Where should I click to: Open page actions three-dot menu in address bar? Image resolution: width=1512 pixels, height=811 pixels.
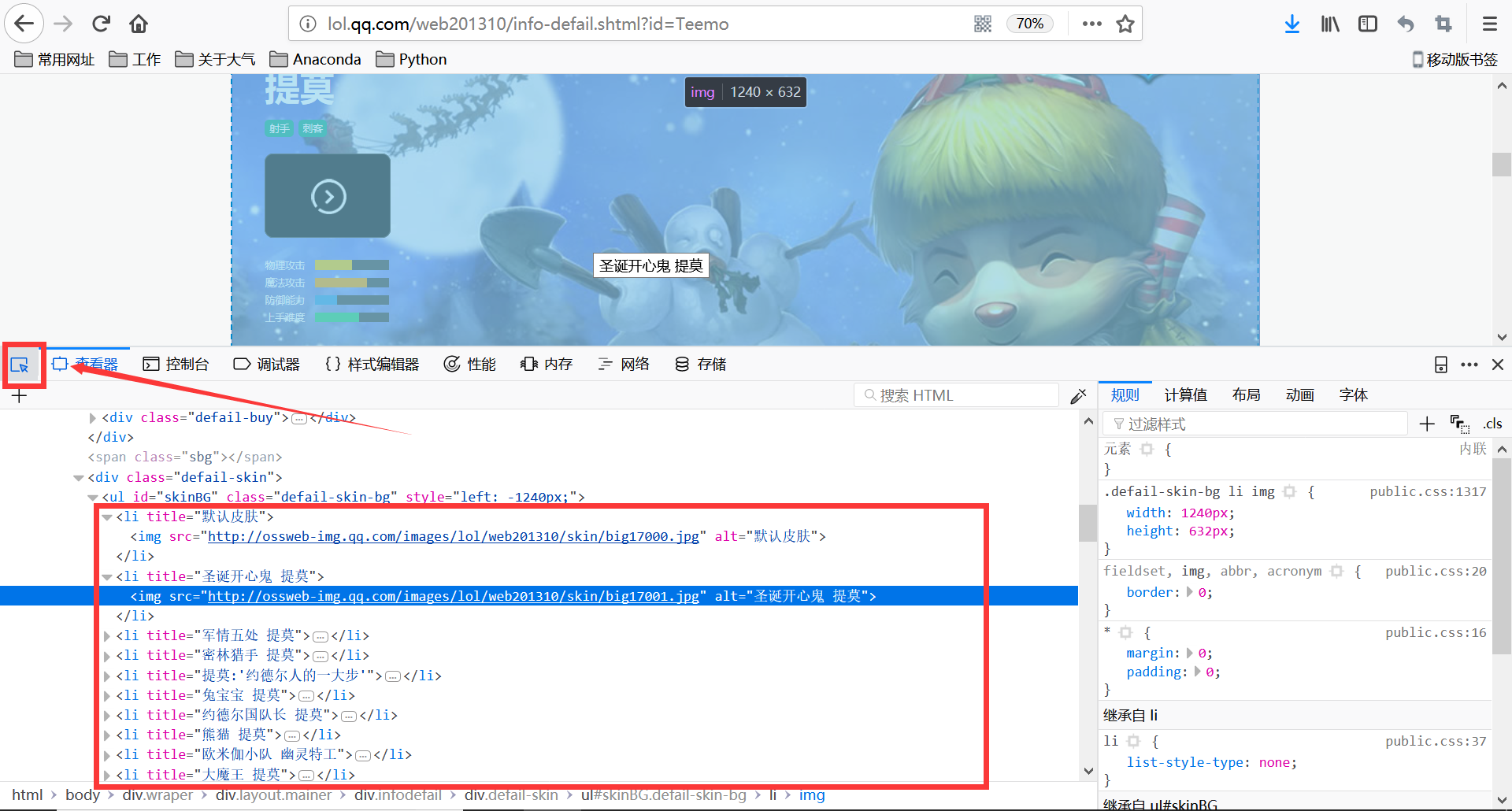pos(1092,24)
